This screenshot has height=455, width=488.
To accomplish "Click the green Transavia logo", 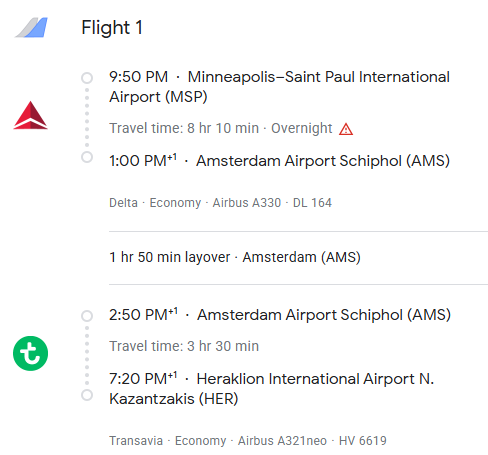I will [30, 353].
